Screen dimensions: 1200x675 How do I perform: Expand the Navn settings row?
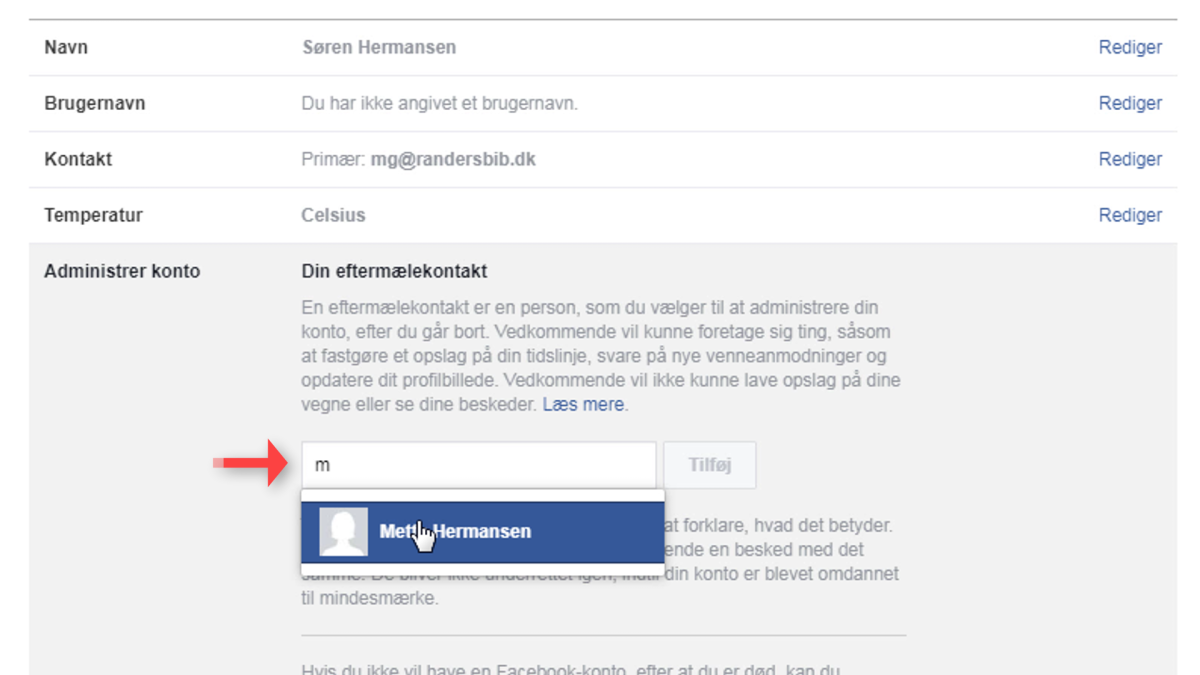(x=603, y=47)
